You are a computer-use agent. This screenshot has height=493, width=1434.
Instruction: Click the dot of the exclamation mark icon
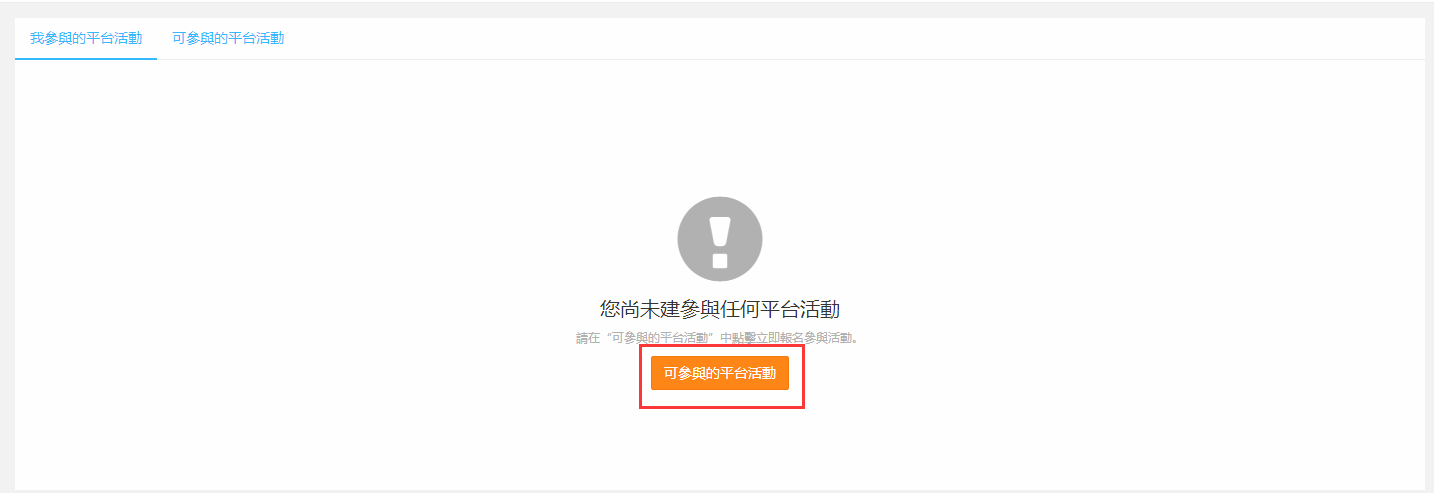point(720,260)
